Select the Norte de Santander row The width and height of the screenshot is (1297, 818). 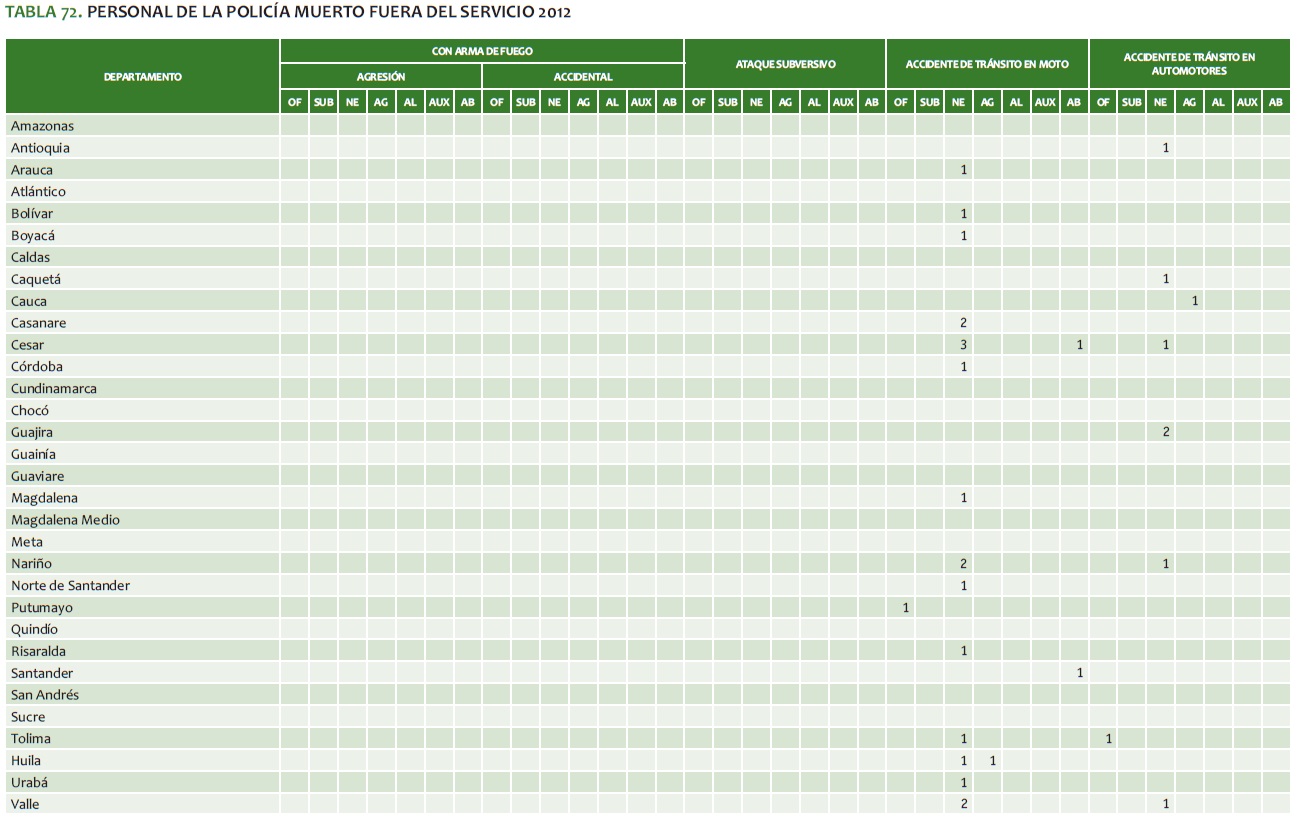tap(70, 585)
